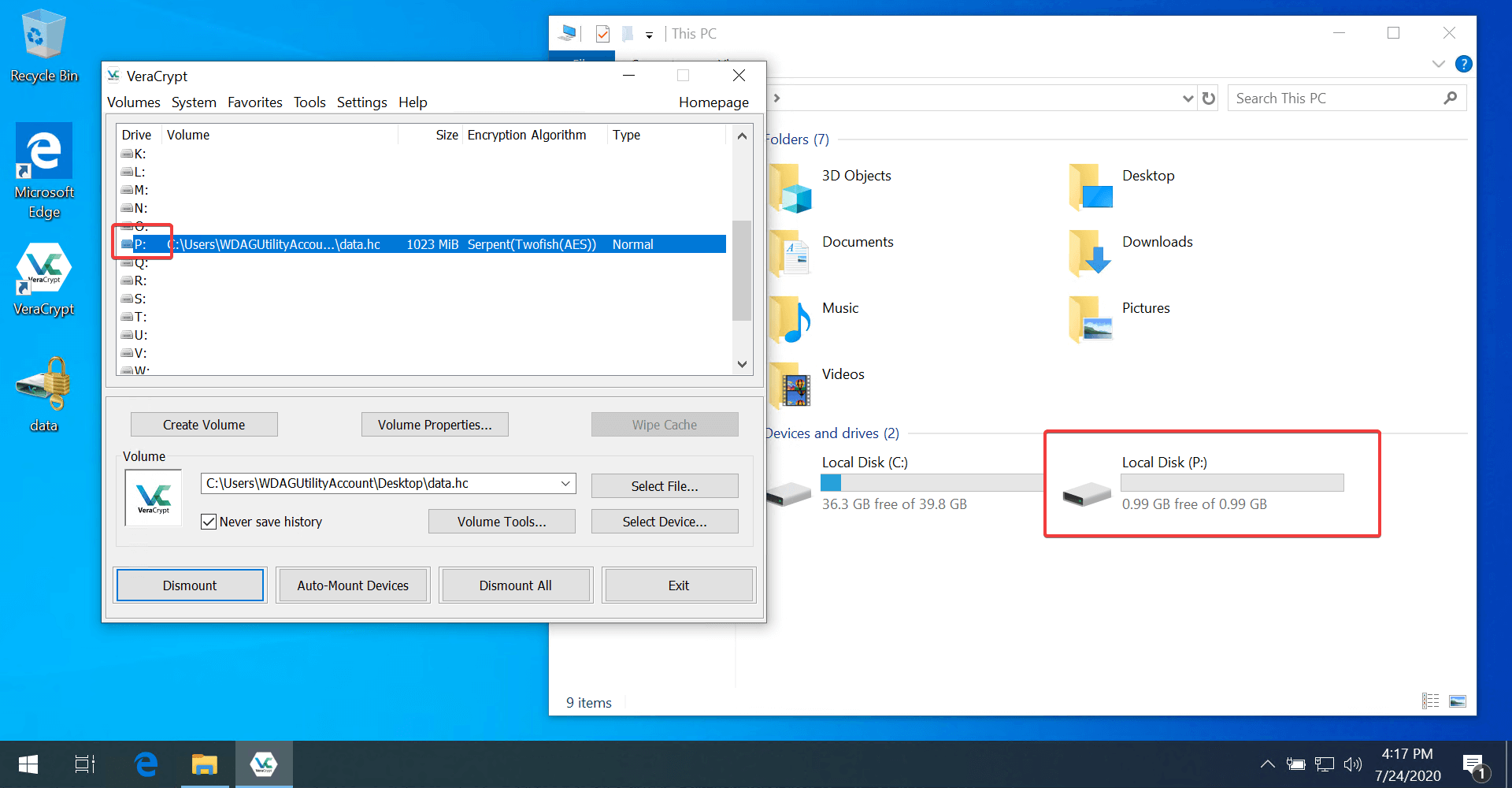Switch Explorer to large thumbnails view
Image resolution: width=1512 pixels, height=788 pixels.
(x=1458, y=701)
